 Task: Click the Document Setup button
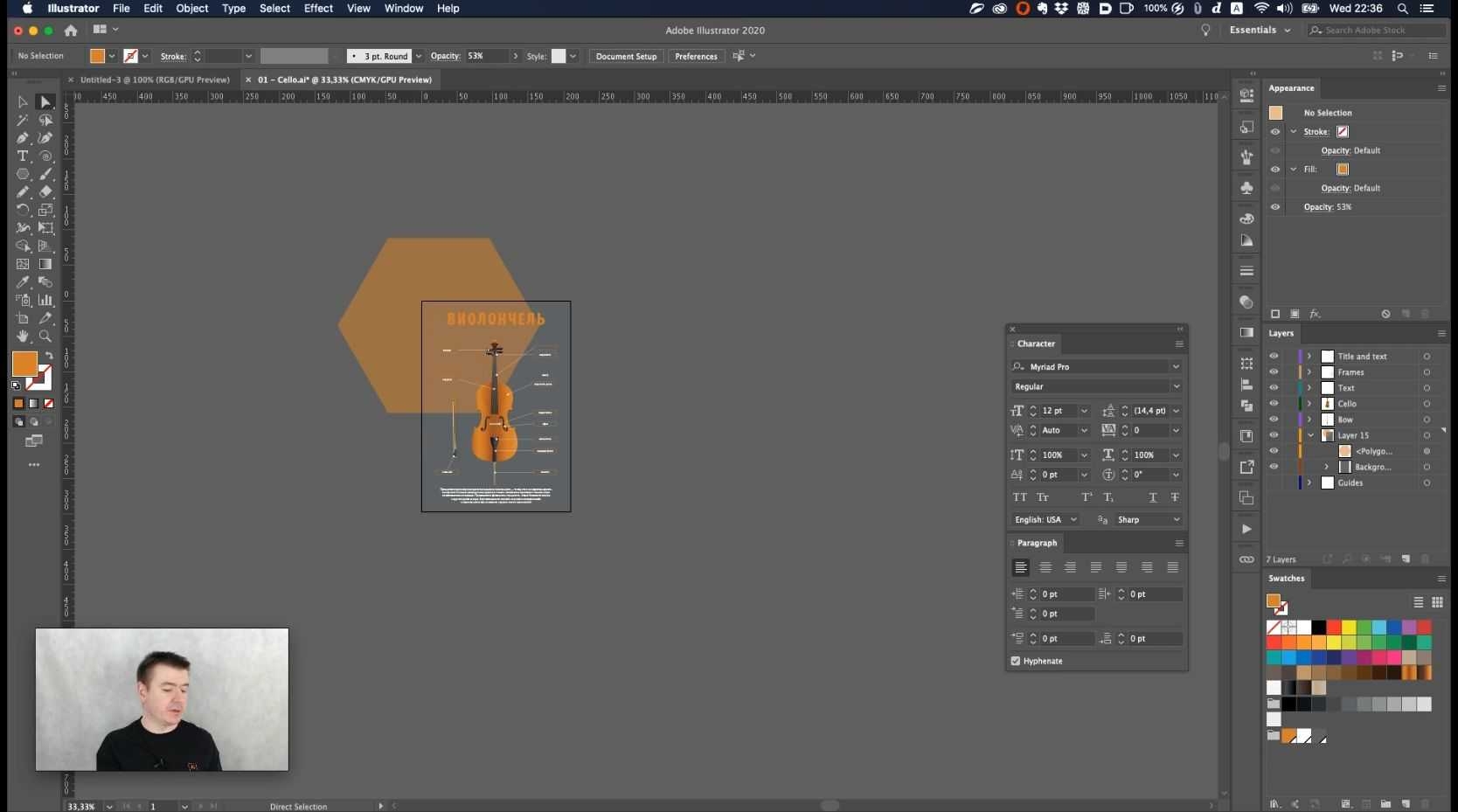(x=626, y=56)
